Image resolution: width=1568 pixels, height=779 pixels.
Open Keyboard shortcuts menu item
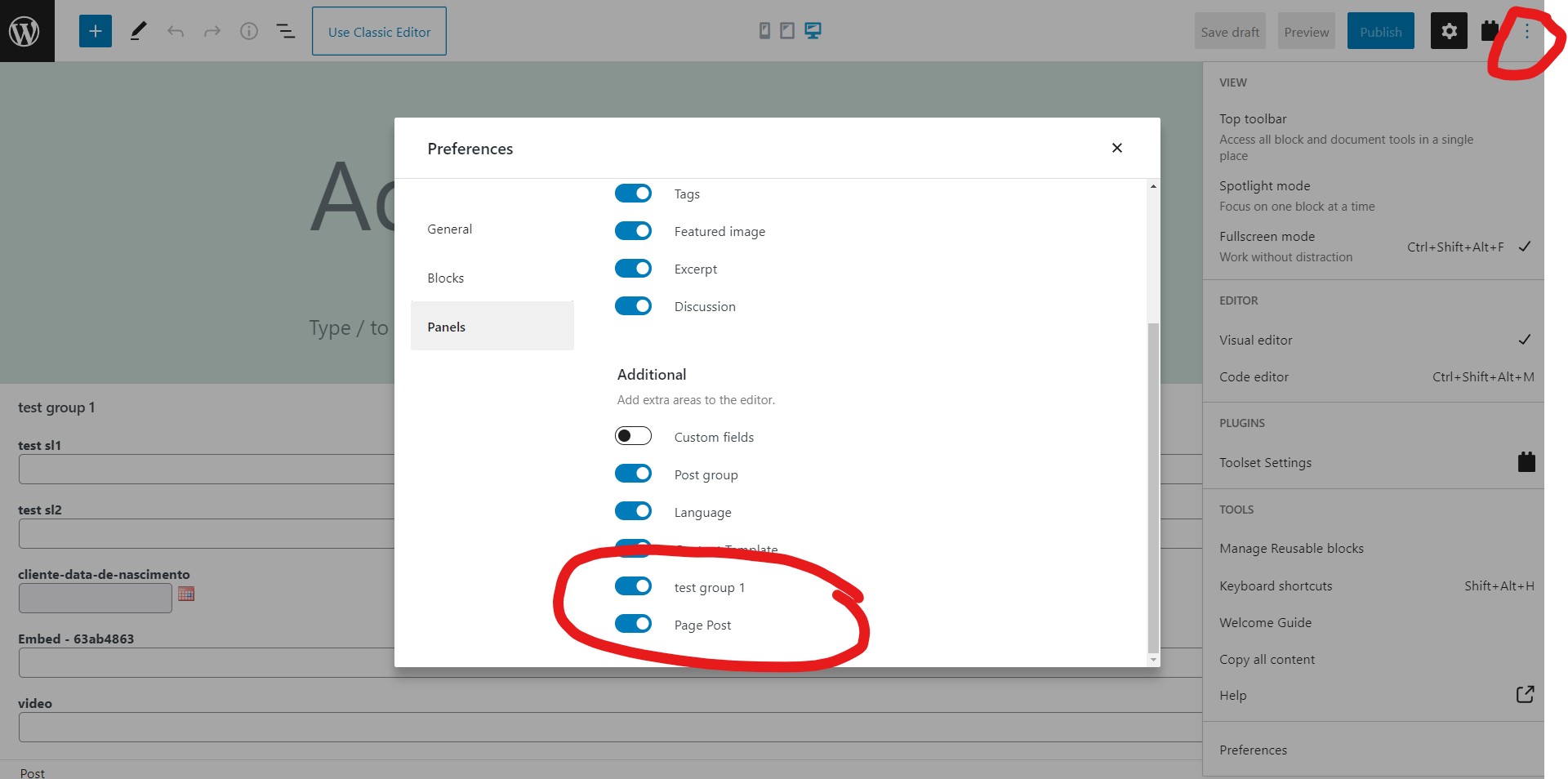(x=1374, y=585)
